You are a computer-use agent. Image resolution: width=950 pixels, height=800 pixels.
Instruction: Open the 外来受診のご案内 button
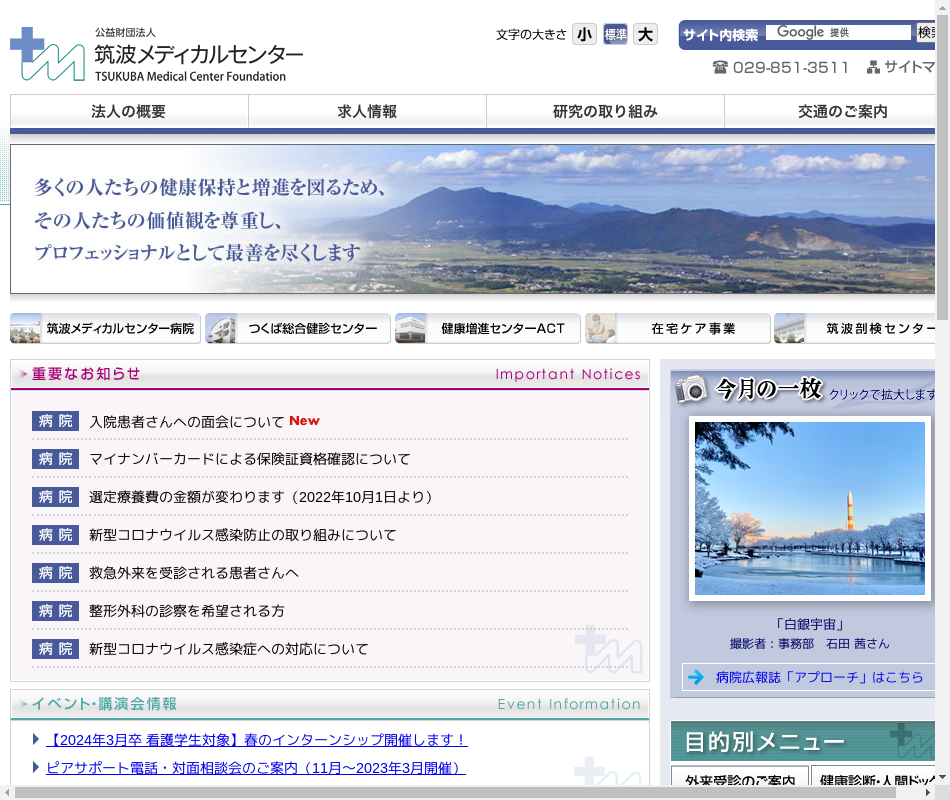click(739, 780)
